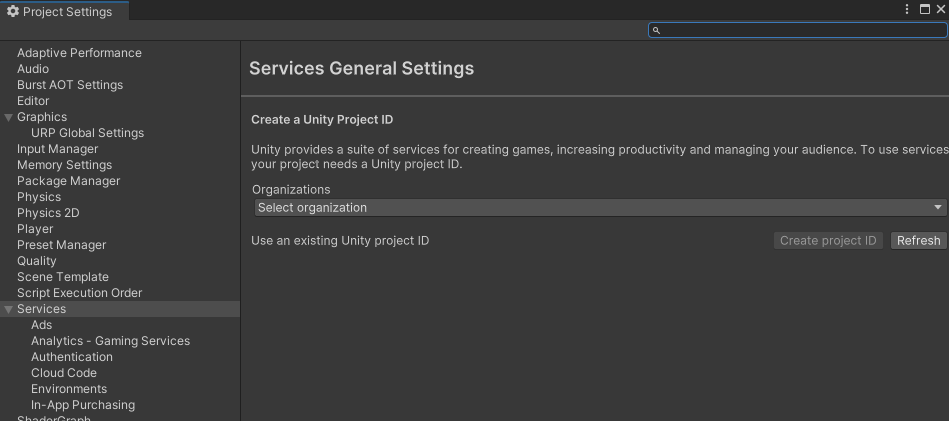Open Use an existing Unity project ID
949x421 pixels.
click(x=340, y=241)
